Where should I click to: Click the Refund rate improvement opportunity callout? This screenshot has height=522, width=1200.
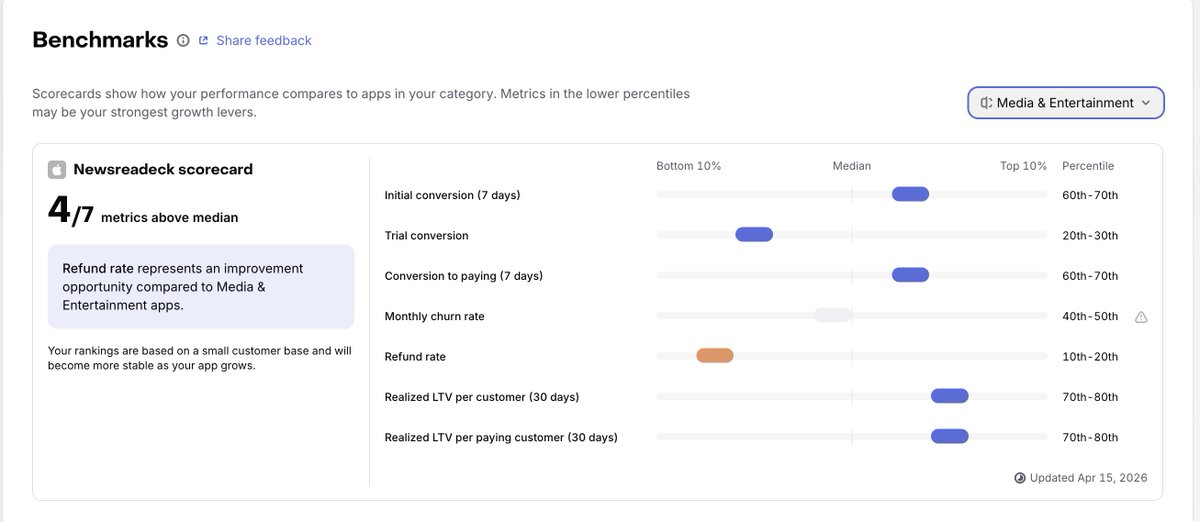tap(201, 287)
